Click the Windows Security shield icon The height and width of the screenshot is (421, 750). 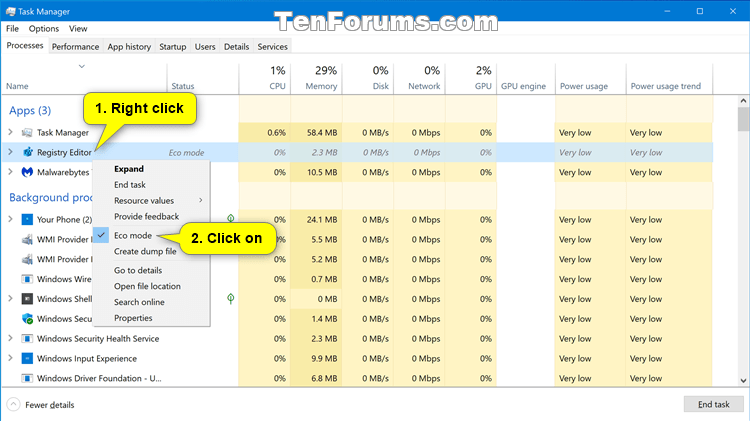pos(27,319)
